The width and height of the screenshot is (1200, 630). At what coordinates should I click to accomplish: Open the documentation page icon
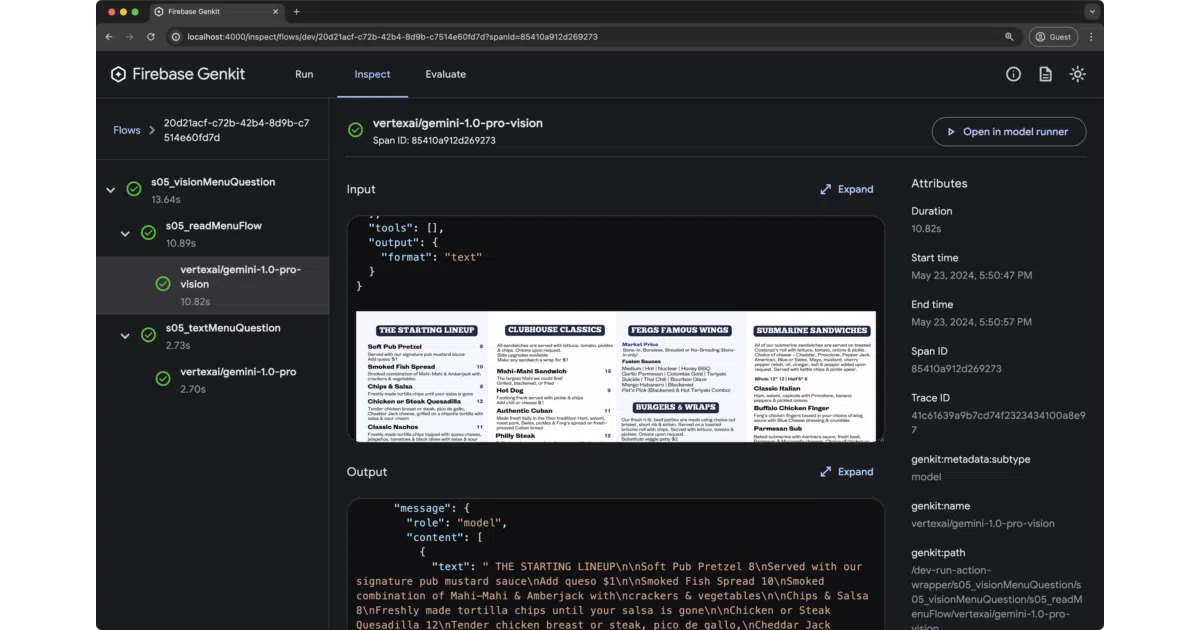[1045, 74]
